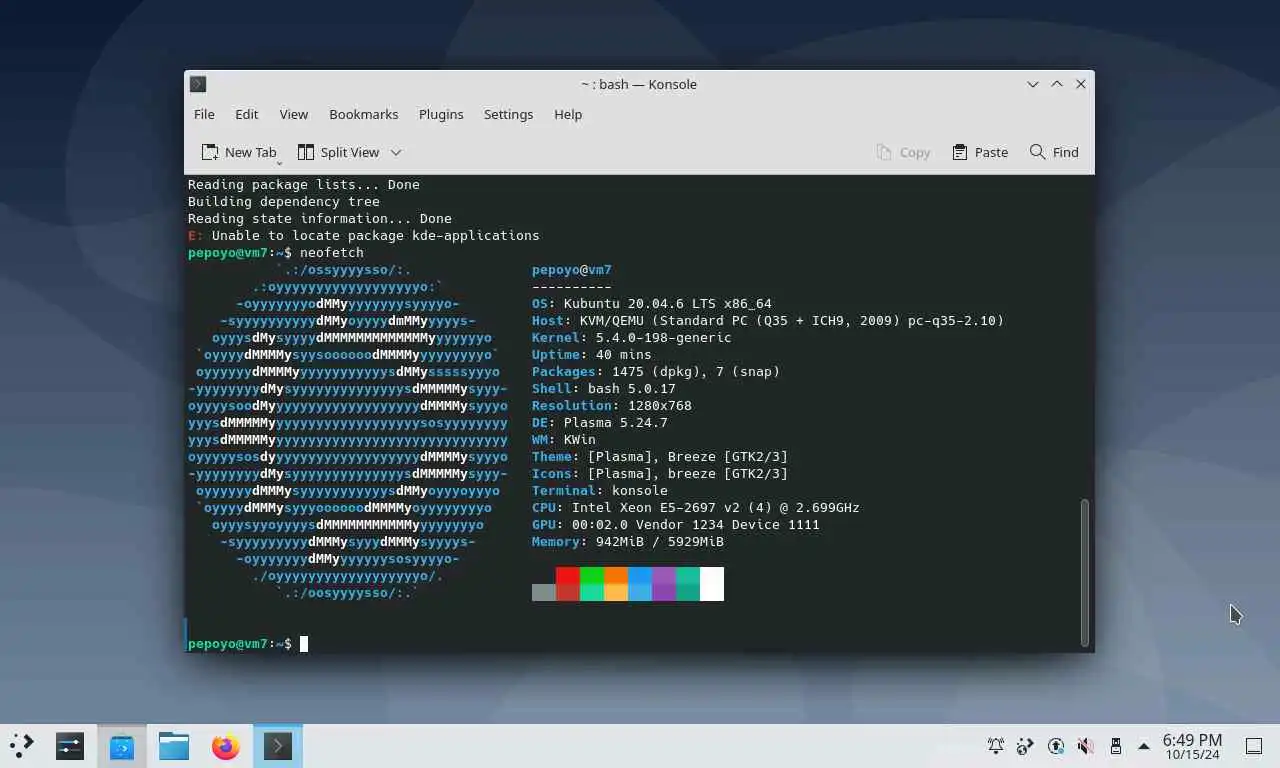Click the 'neofetch' command text
The image size is (1280, 768).
coord(332,253)
